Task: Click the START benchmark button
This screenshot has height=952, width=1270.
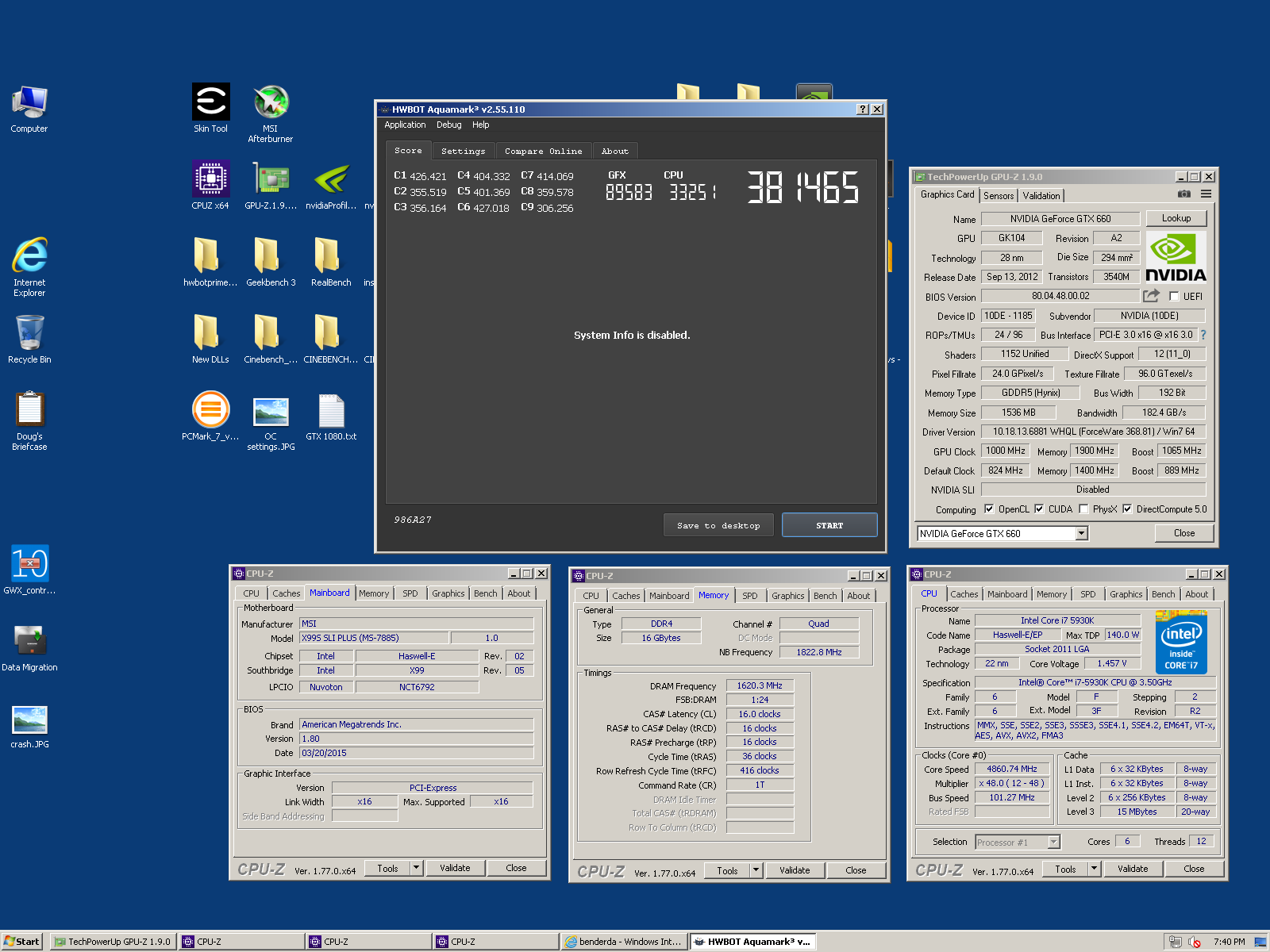Action: pos(829,525)
